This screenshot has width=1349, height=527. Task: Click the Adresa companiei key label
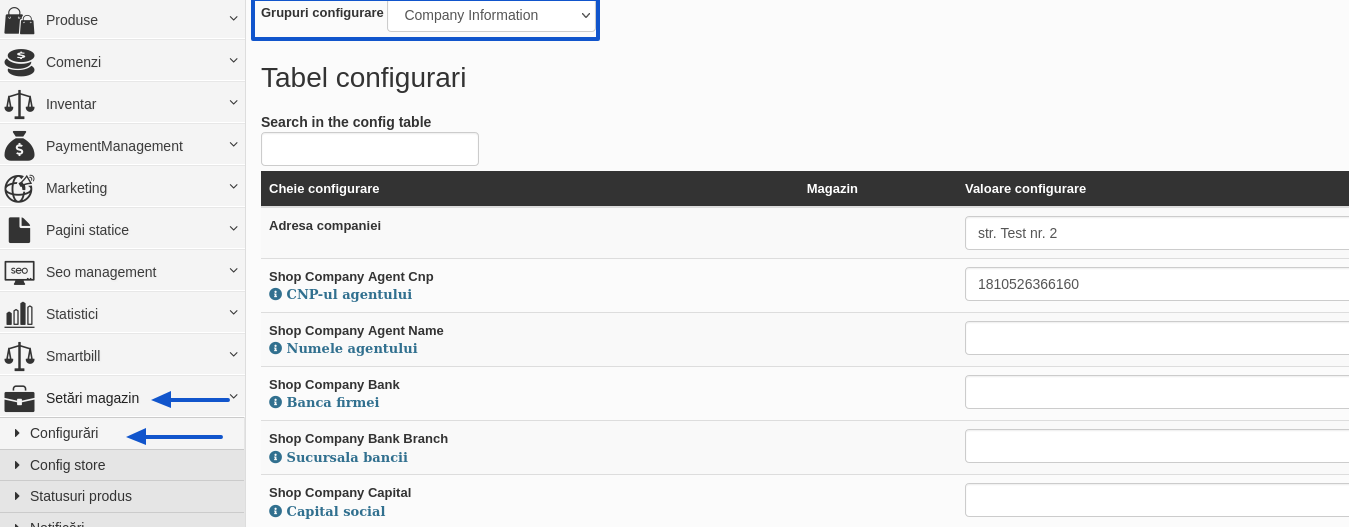(325, 226)
